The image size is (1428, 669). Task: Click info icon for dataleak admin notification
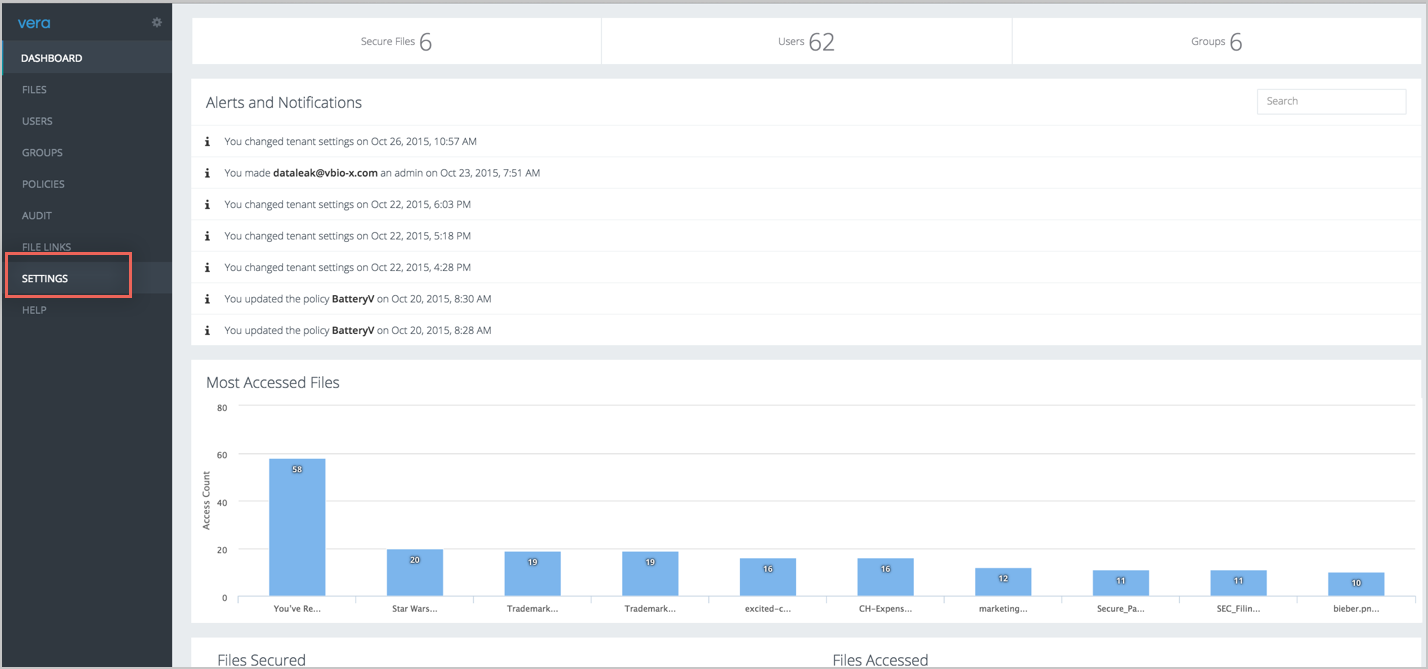click(x=207, y=173)
